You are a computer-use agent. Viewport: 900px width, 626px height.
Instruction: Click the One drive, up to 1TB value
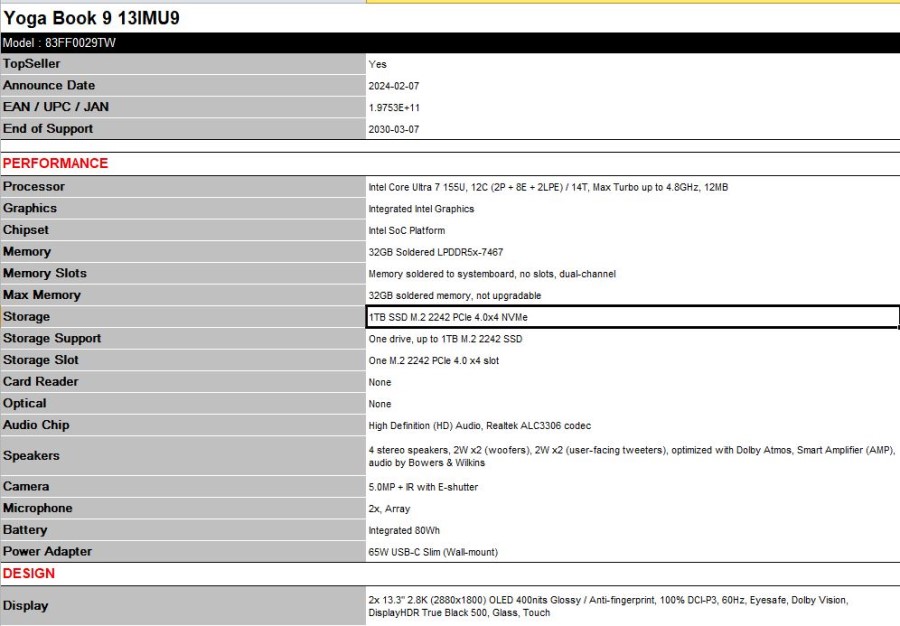pos(445,339)
